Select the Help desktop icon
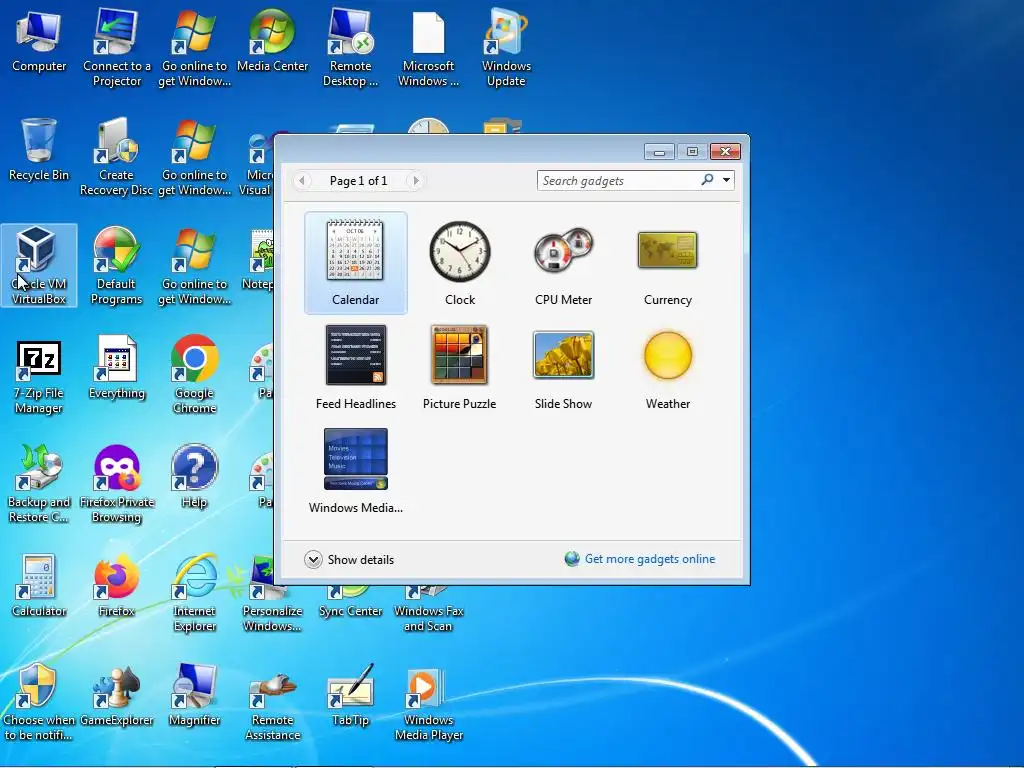 (195, 477)
